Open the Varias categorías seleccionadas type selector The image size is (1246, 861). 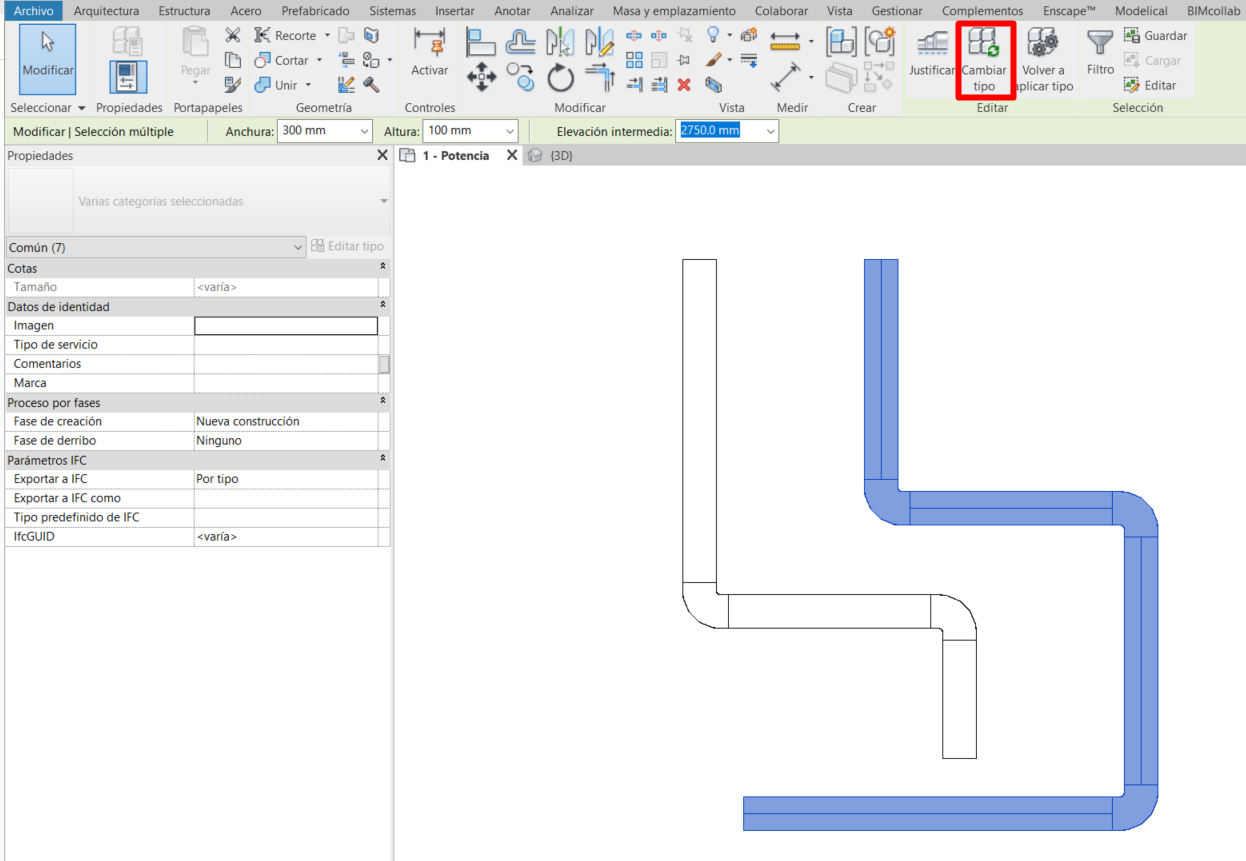coord(198,201)
